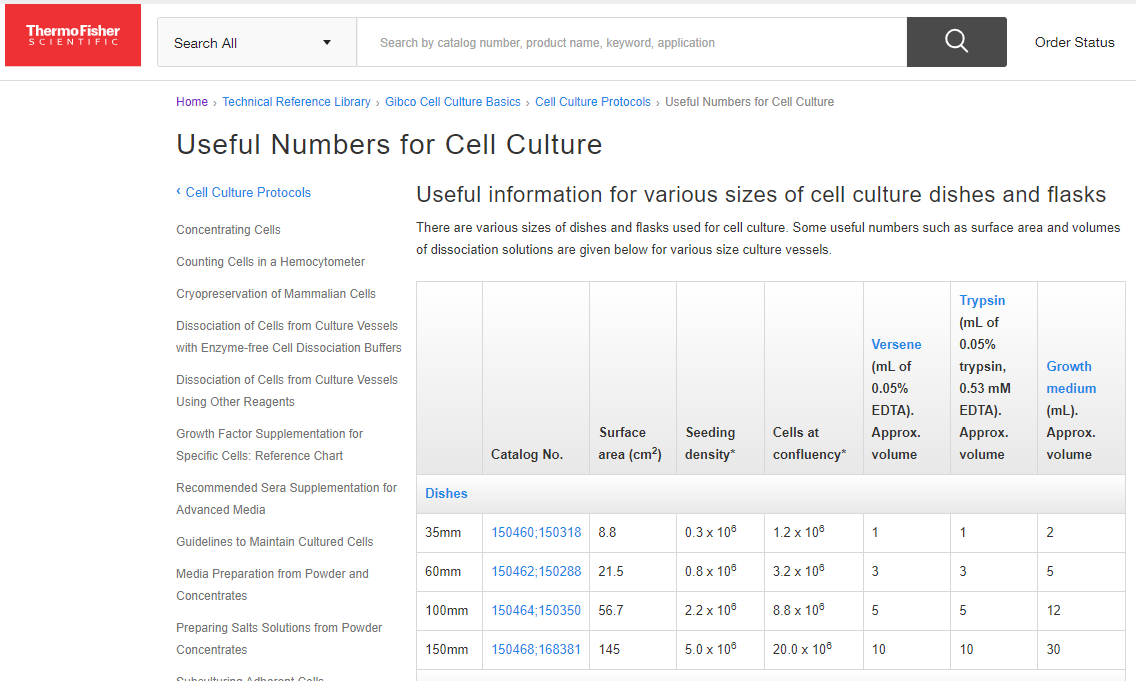Click Cell Culture Protocols breadcrumb link
The image size is (1136, 681).
[x=592, y=102]
